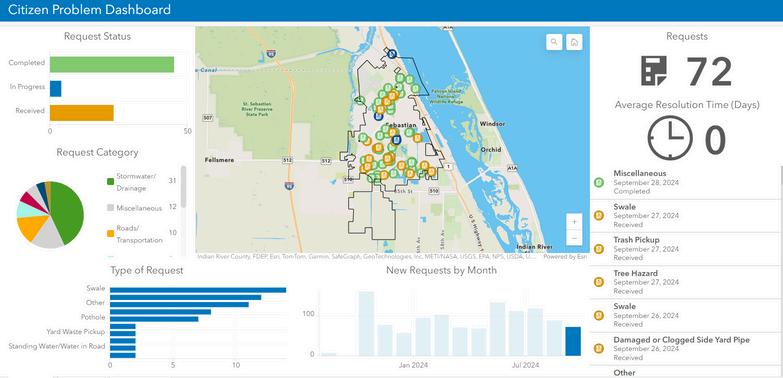
Task: Click the Trash Pickup received status icon
Action: [599, 249]
